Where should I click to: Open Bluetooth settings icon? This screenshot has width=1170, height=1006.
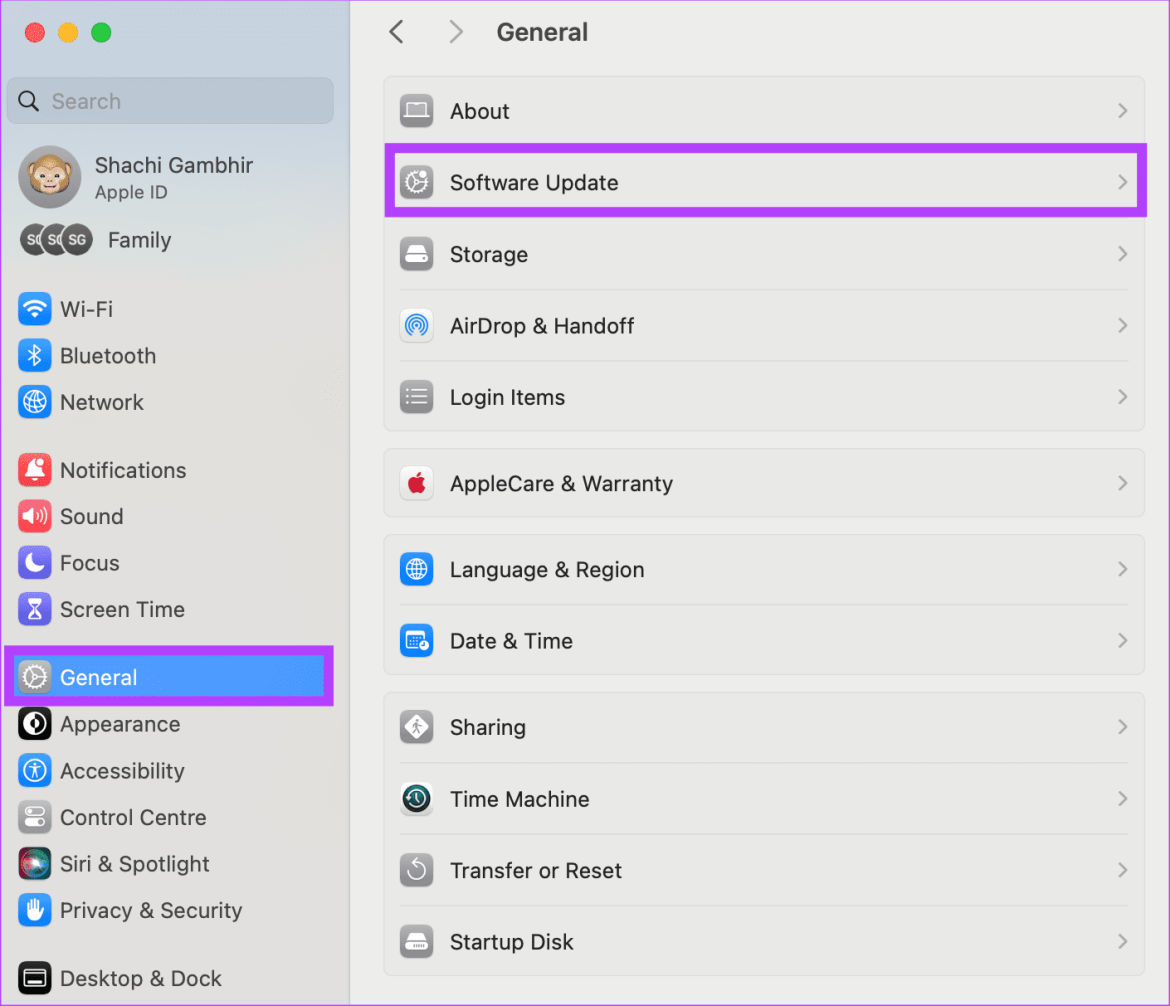coord(35,356)
